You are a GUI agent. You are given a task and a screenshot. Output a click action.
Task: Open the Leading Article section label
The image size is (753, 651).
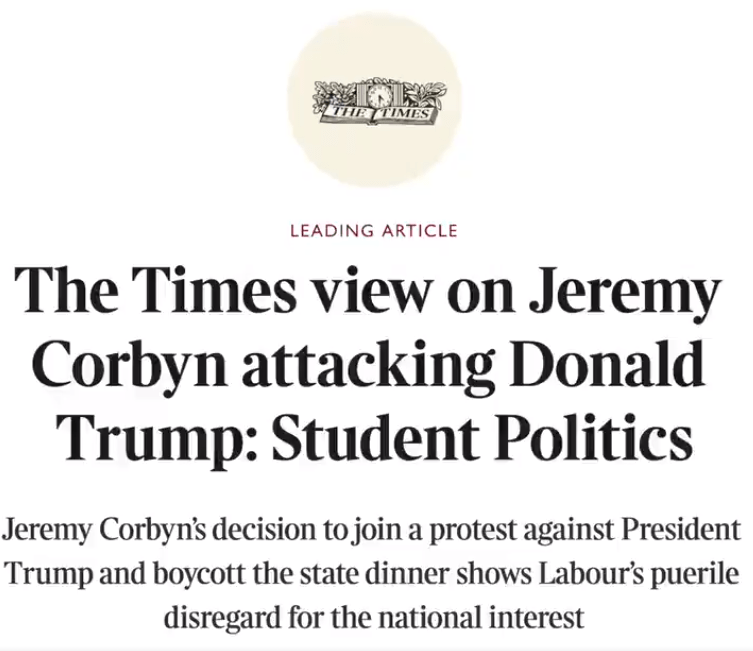[373, 231]
